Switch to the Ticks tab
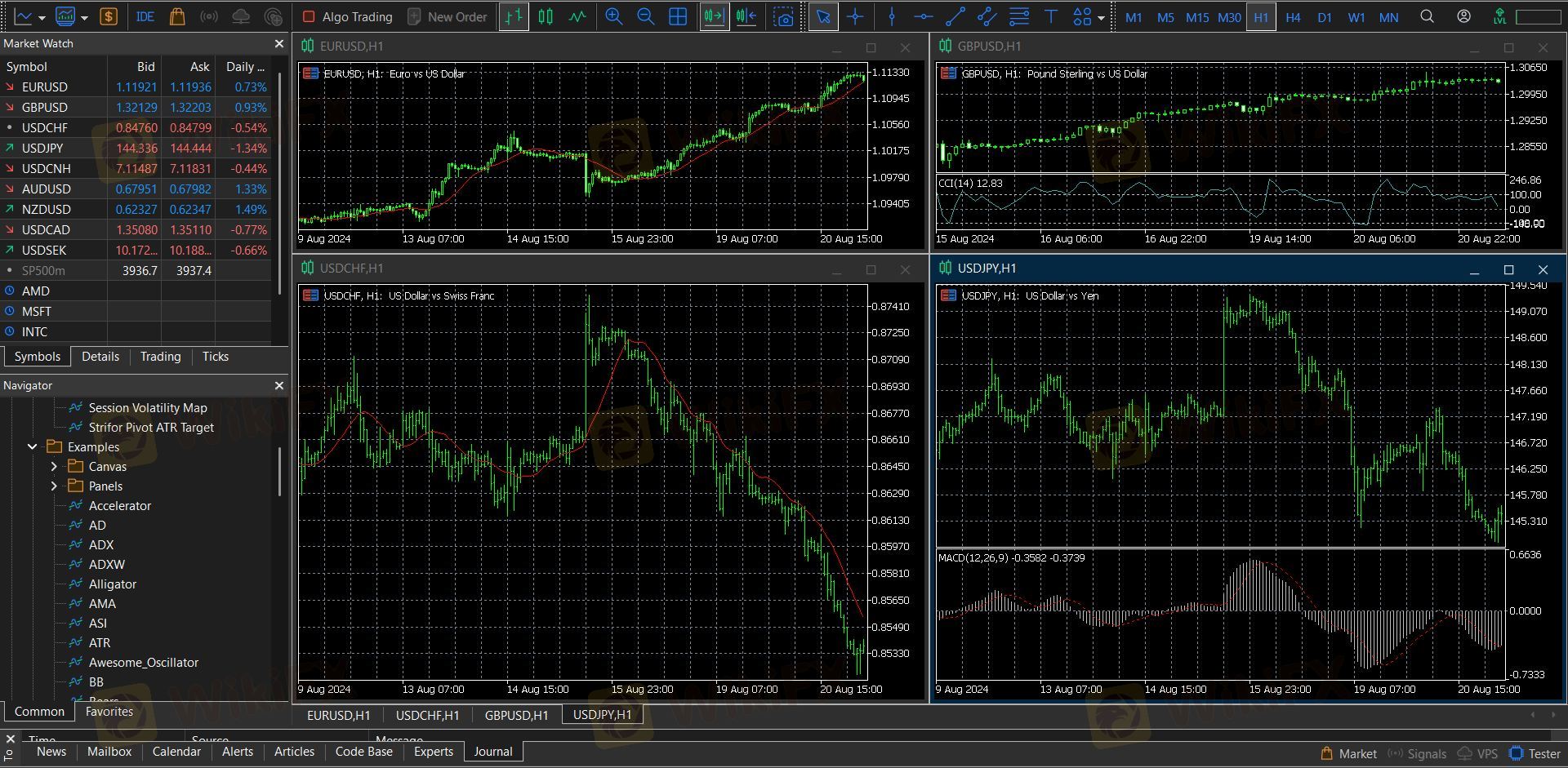The height and width of the screenshot is (768, 1568). 215,357
